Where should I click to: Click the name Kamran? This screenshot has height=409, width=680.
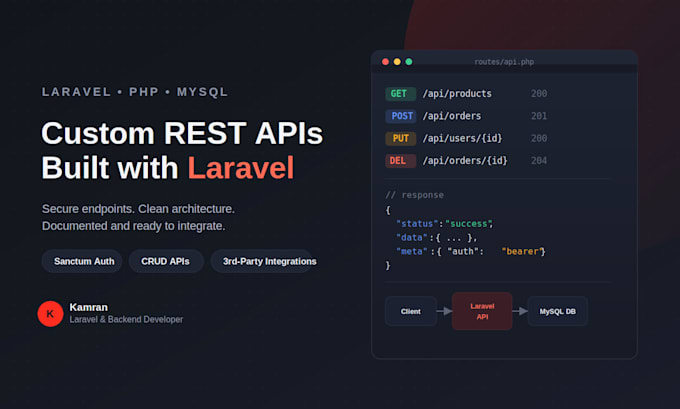[88, 307]
